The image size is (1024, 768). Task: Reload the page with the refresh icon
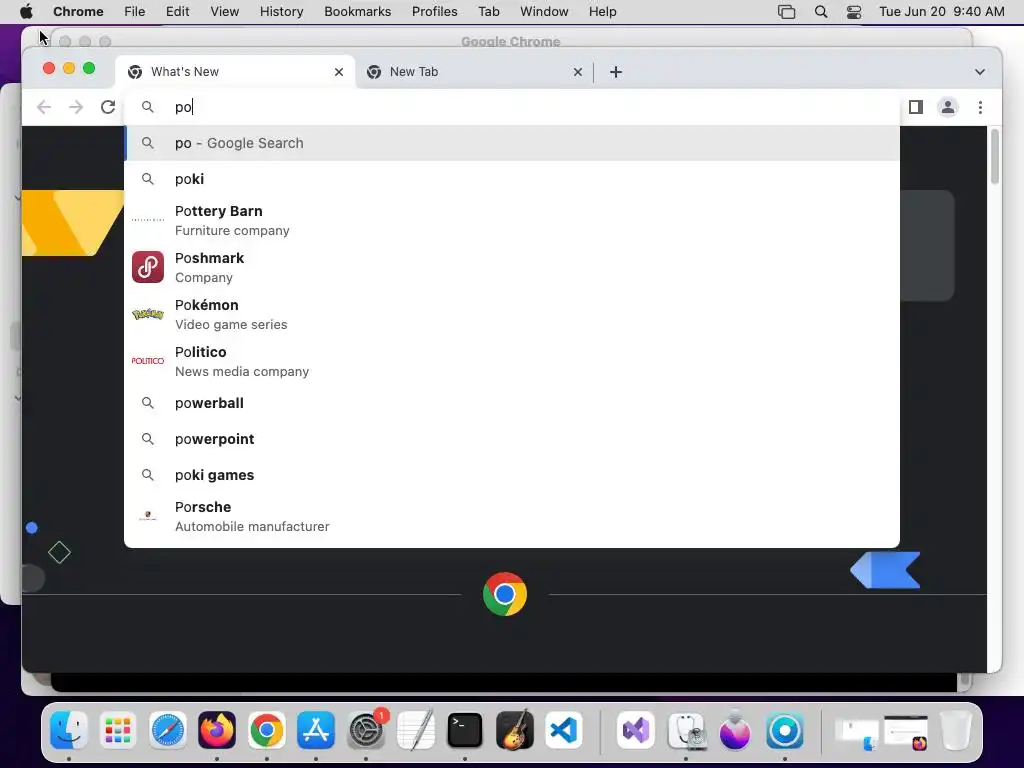(108, 107)
